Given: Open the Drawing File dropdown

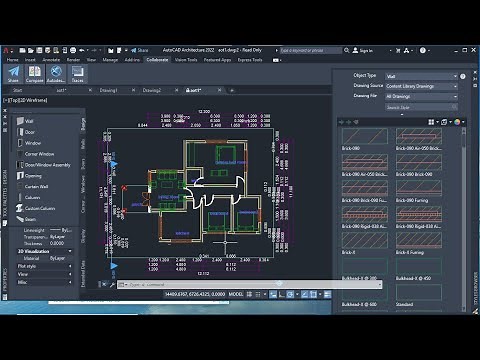Looking at the screenshot, I should tap(421, 96).
